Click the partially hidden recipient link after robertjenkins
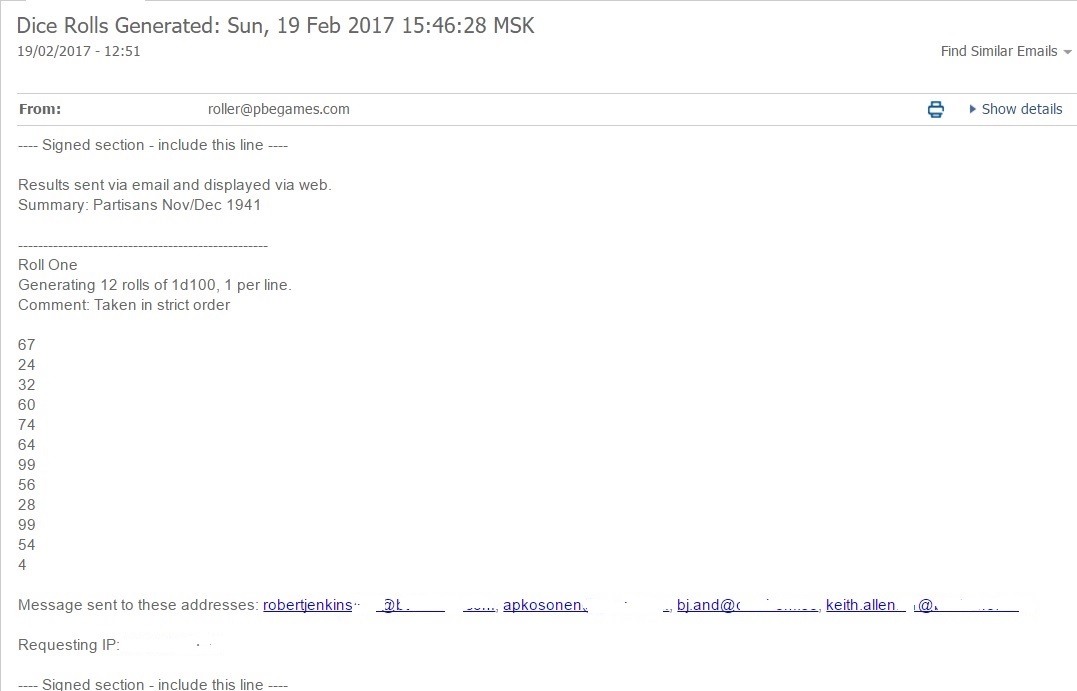Image resolution: width=1077 pixels, height=691 pixels. 410,605
